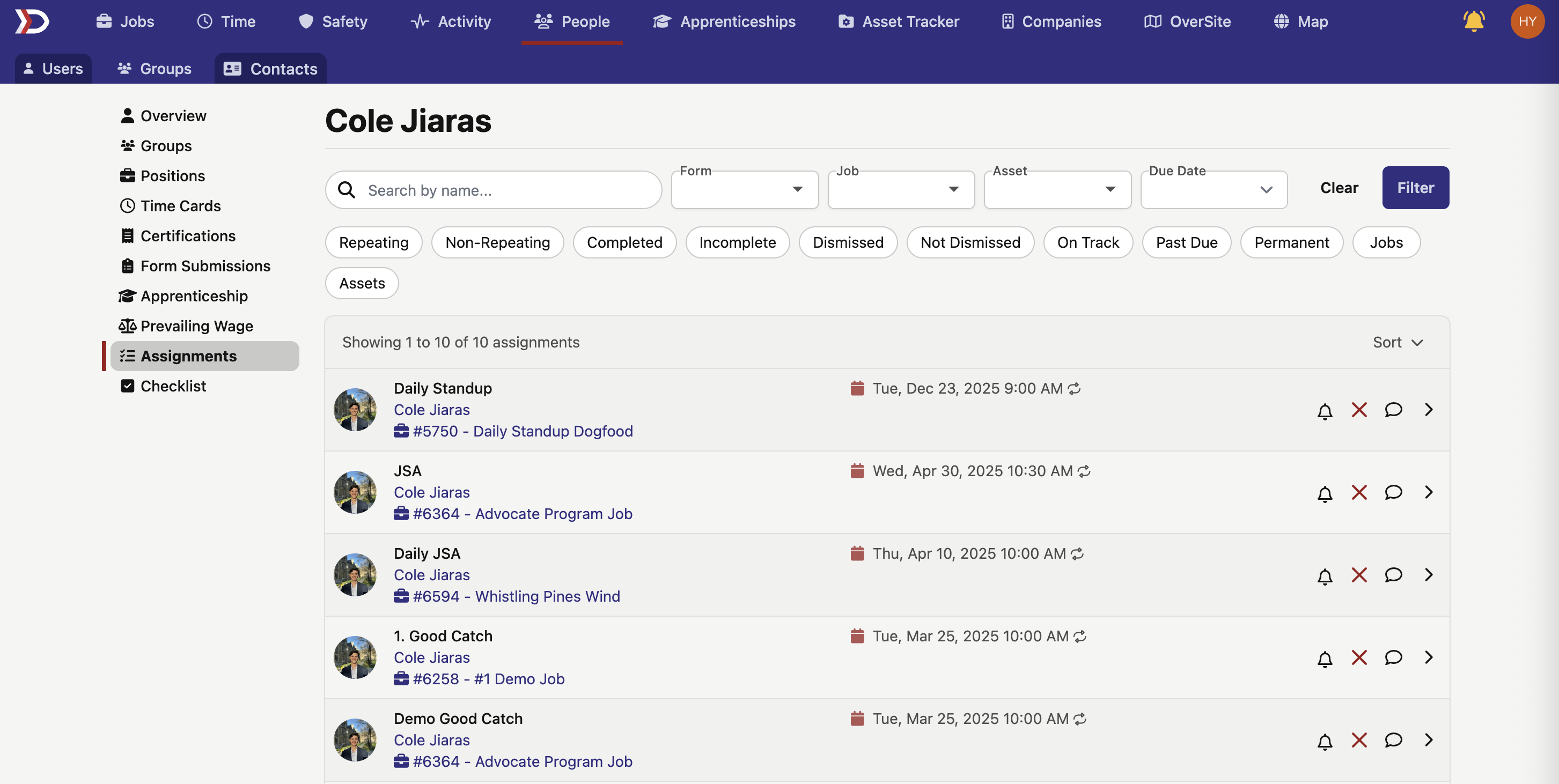Screen dimensions: 1559x784
Task: Toggle the Completed filter chip
Action: (x=624, y=242)
